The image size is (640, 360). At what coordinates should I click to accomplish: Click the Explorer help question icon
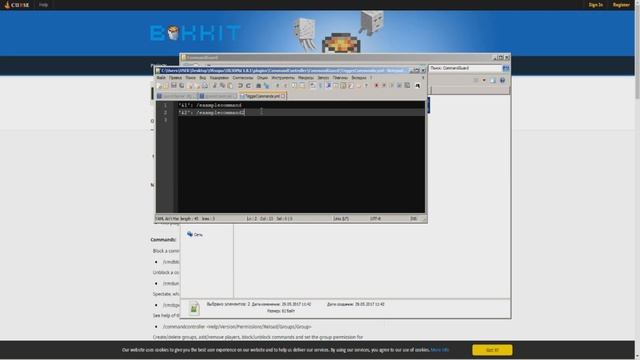click(x=502, y=80)
